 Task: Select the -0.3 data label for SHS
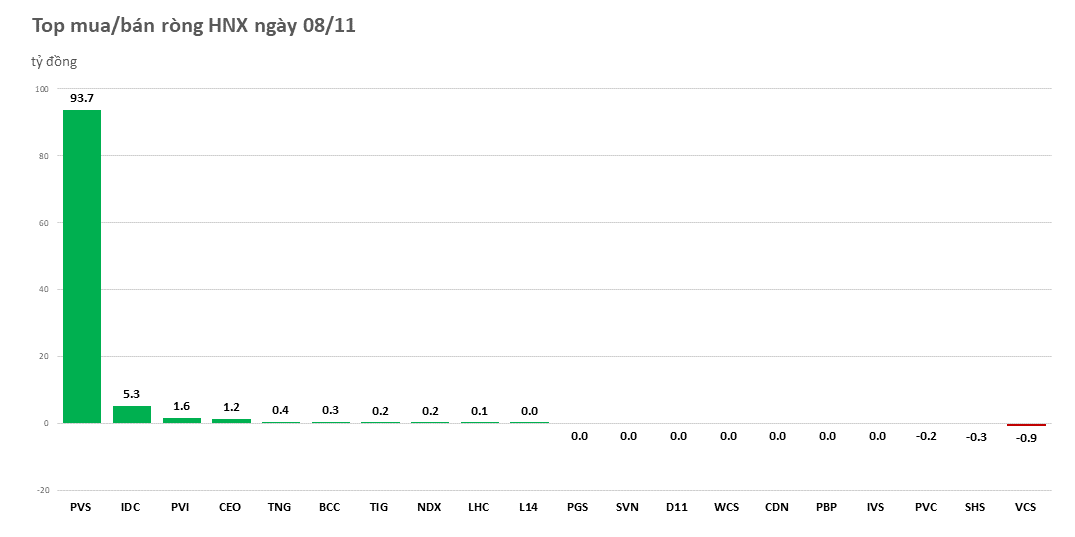coord(976,437)
